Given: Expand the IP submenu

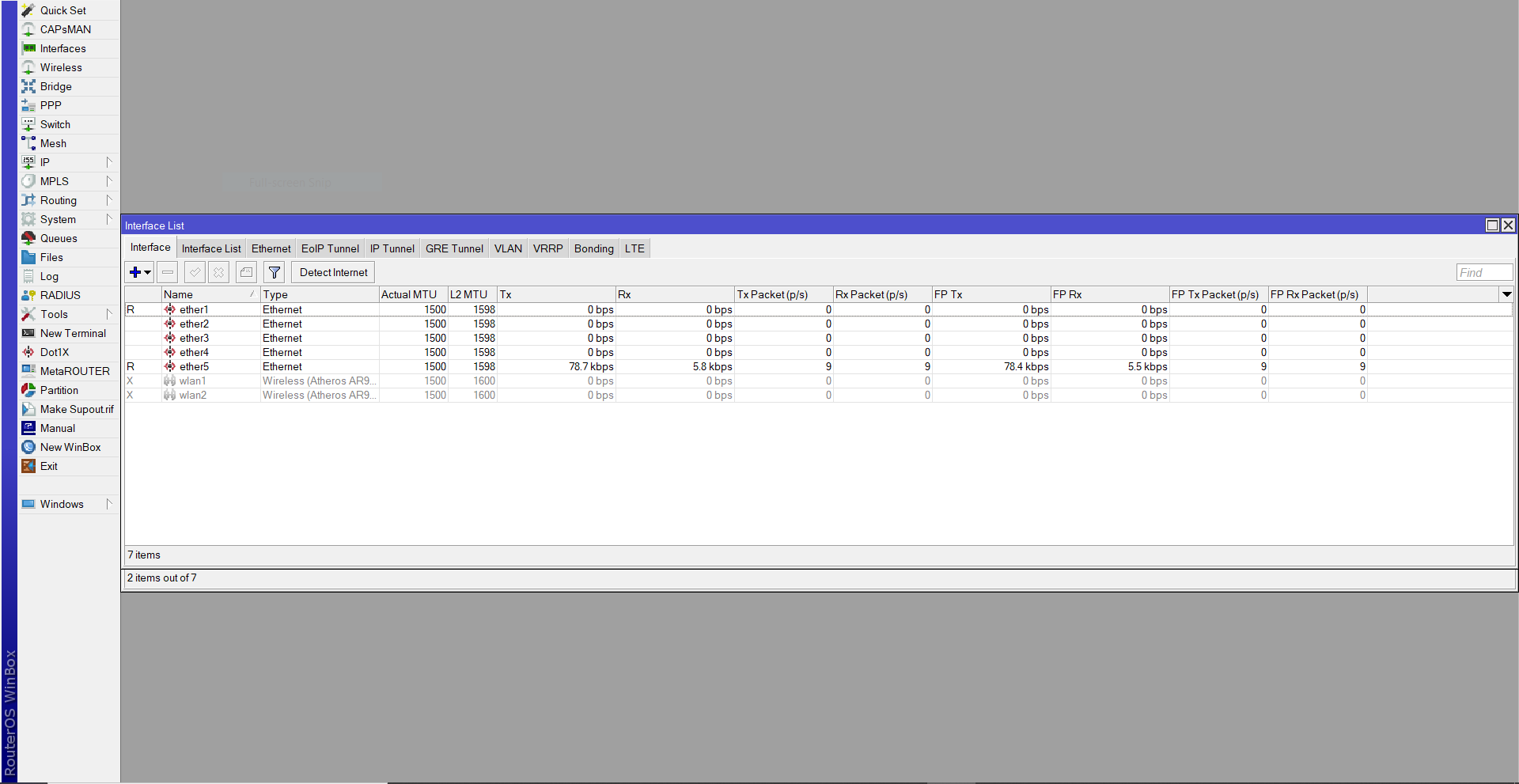Looking at the screenshot, I should pyautogui.click(x=109, y=162).
